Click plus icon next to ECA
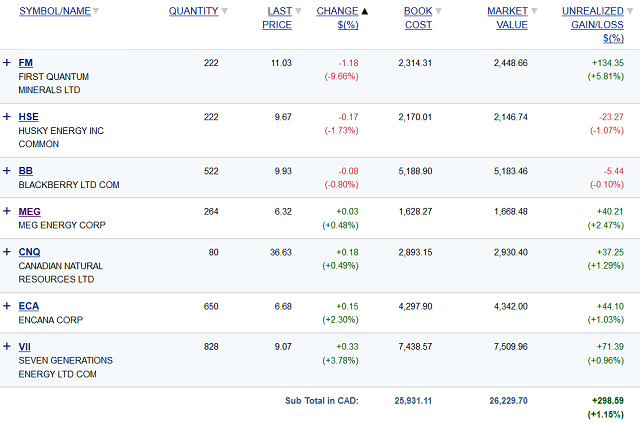 [x=7, y=306]
